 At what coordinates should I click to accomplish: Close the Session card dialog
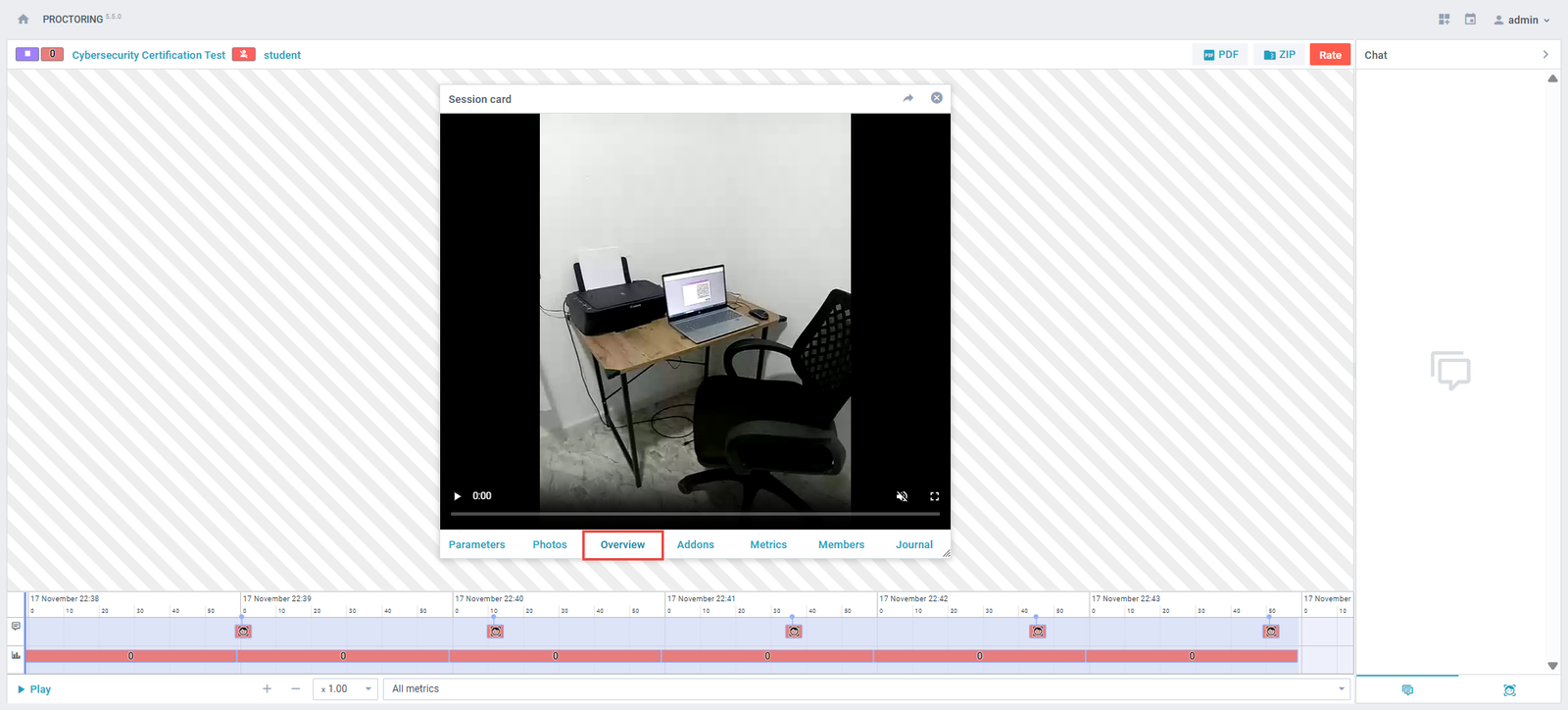(x=937, y=98)
